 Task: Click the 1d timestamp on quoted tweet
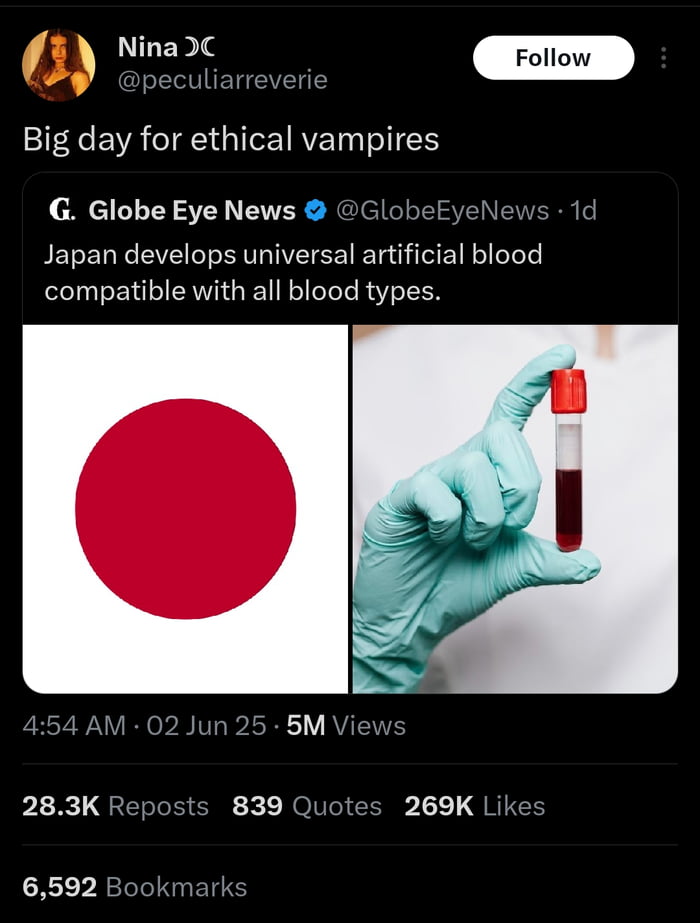586,210
